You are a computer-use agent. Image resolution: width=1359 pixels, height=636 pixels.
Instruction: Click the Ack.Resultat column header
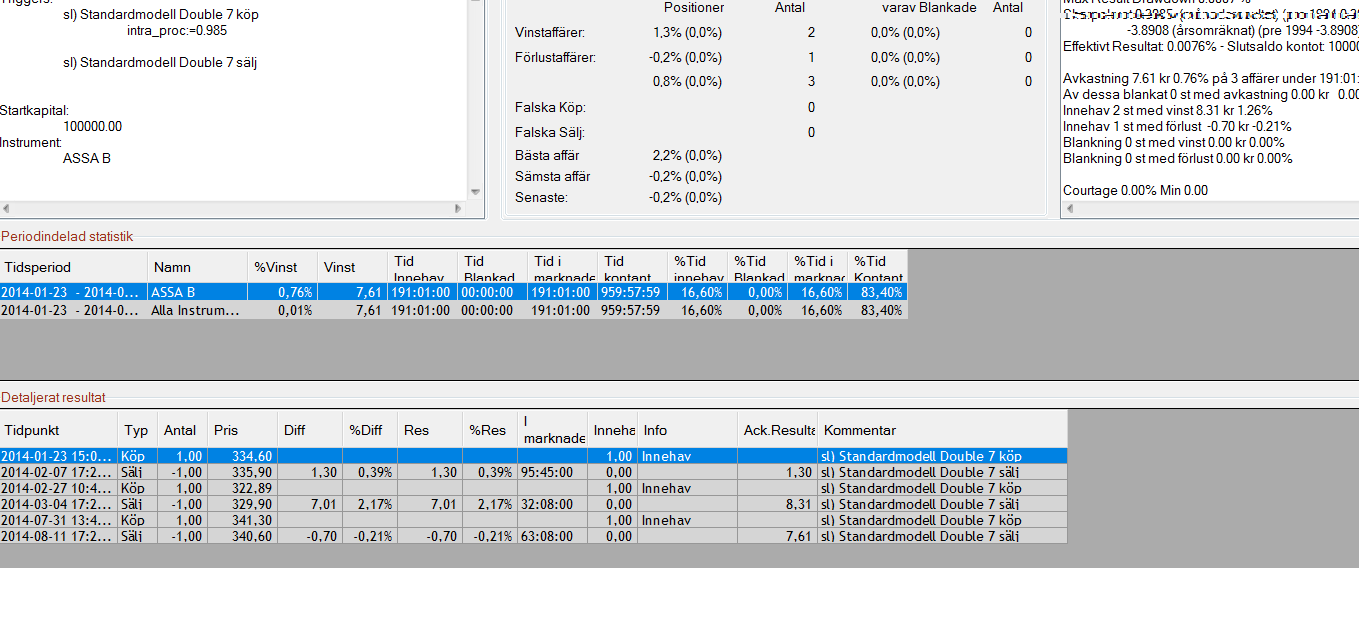(x=776, y=430)
